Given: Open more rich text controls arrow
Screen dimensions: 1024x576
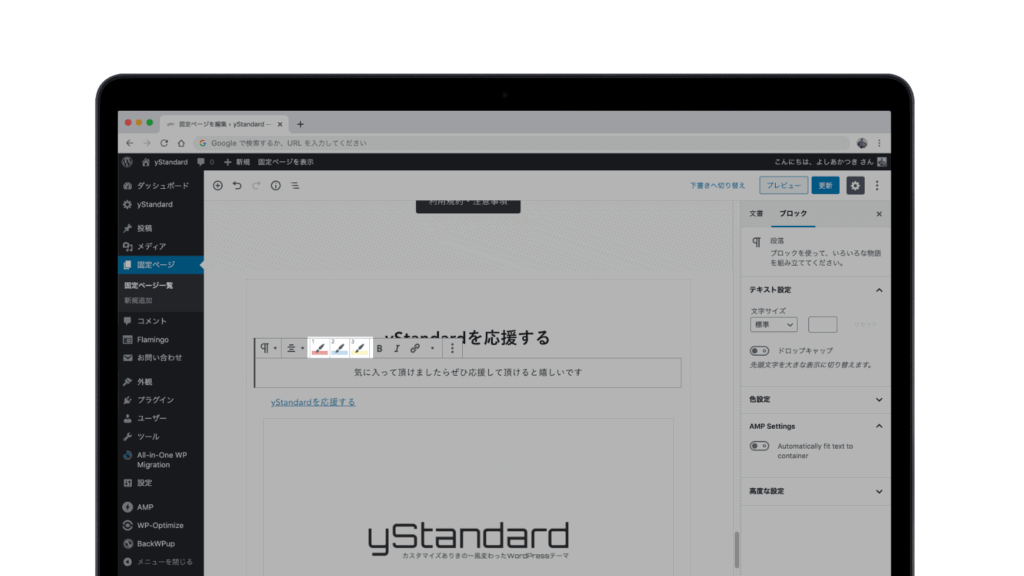Looking at the screenshot, I should pos(432,349).
